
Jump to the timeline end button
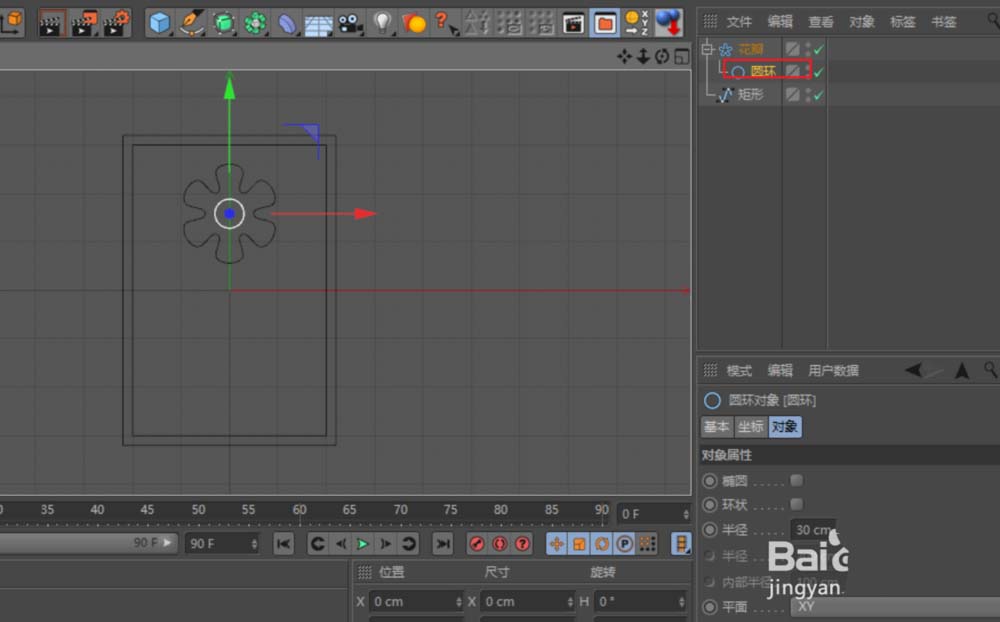point(442,544)
